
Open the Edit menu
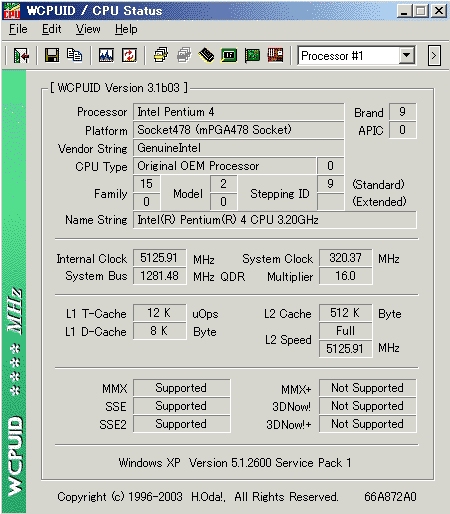(51, 29)
